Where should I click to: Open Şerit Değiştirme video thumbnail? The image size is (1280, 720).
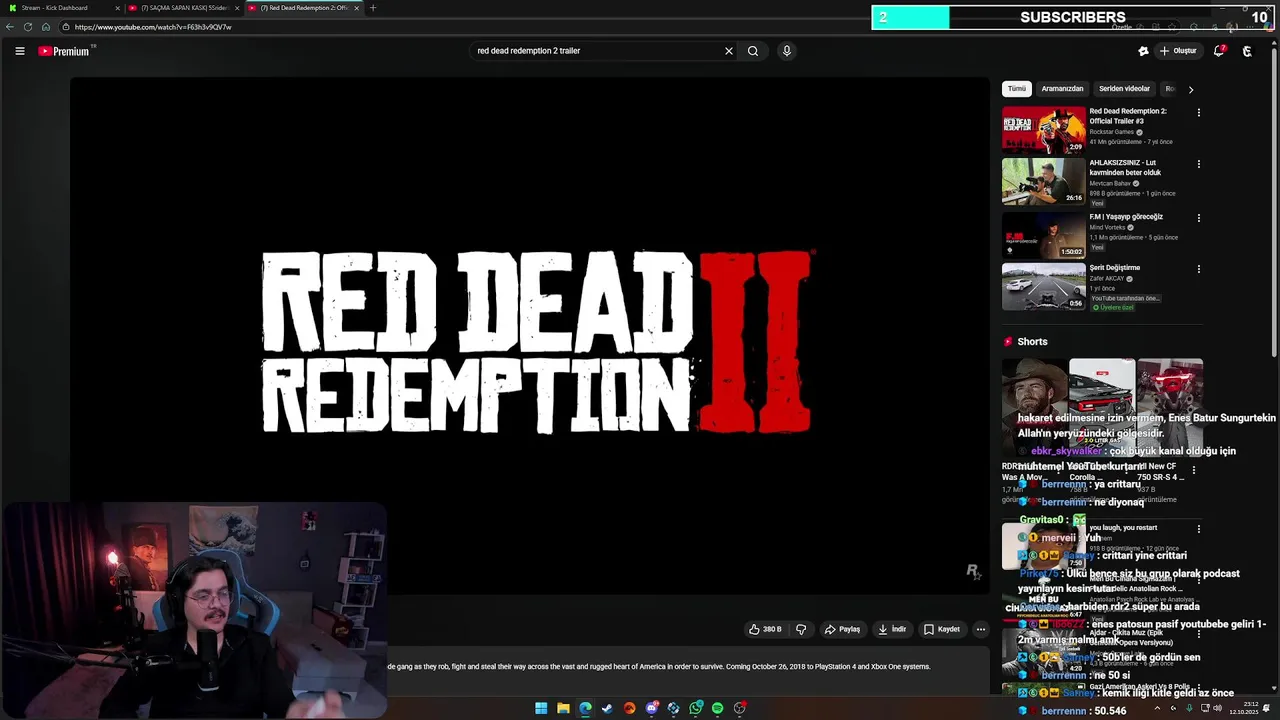coord(1043,287)
